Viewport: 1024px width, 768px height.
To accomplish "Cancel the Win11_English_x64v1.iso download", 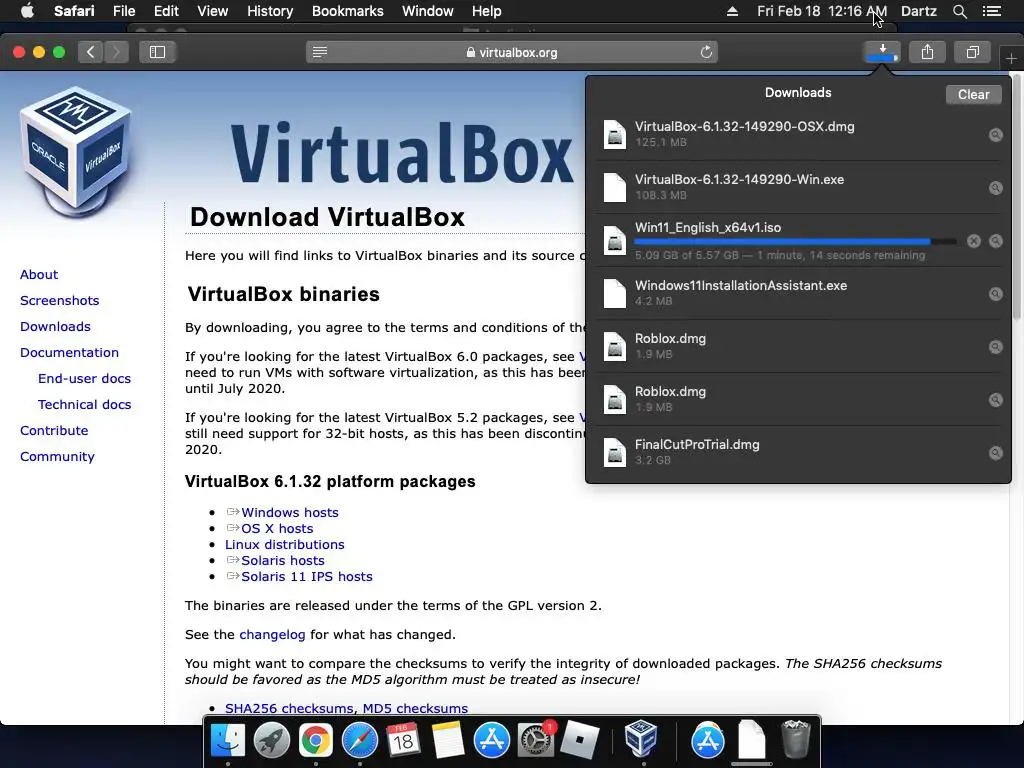I will [974, 241].
